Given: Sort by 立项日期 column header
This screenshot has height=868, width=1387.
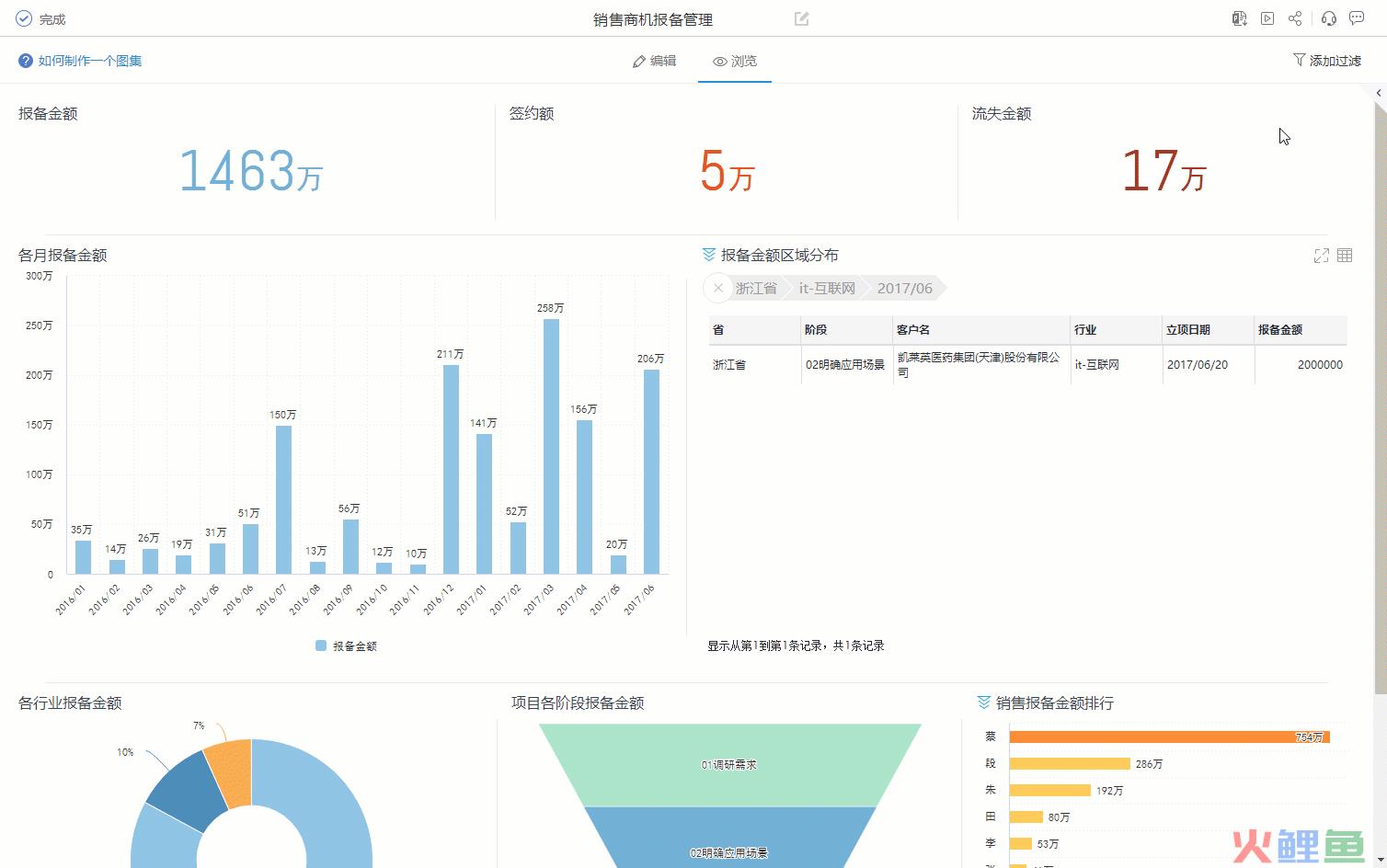Looking at the screenshot, I should (1209, 329).
